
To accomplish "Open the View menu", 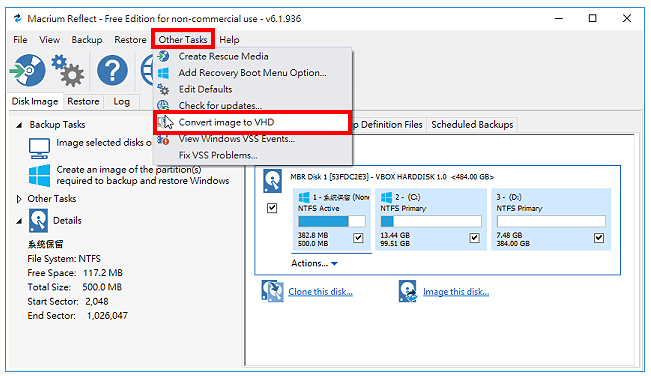I will [x=49, y=40].
